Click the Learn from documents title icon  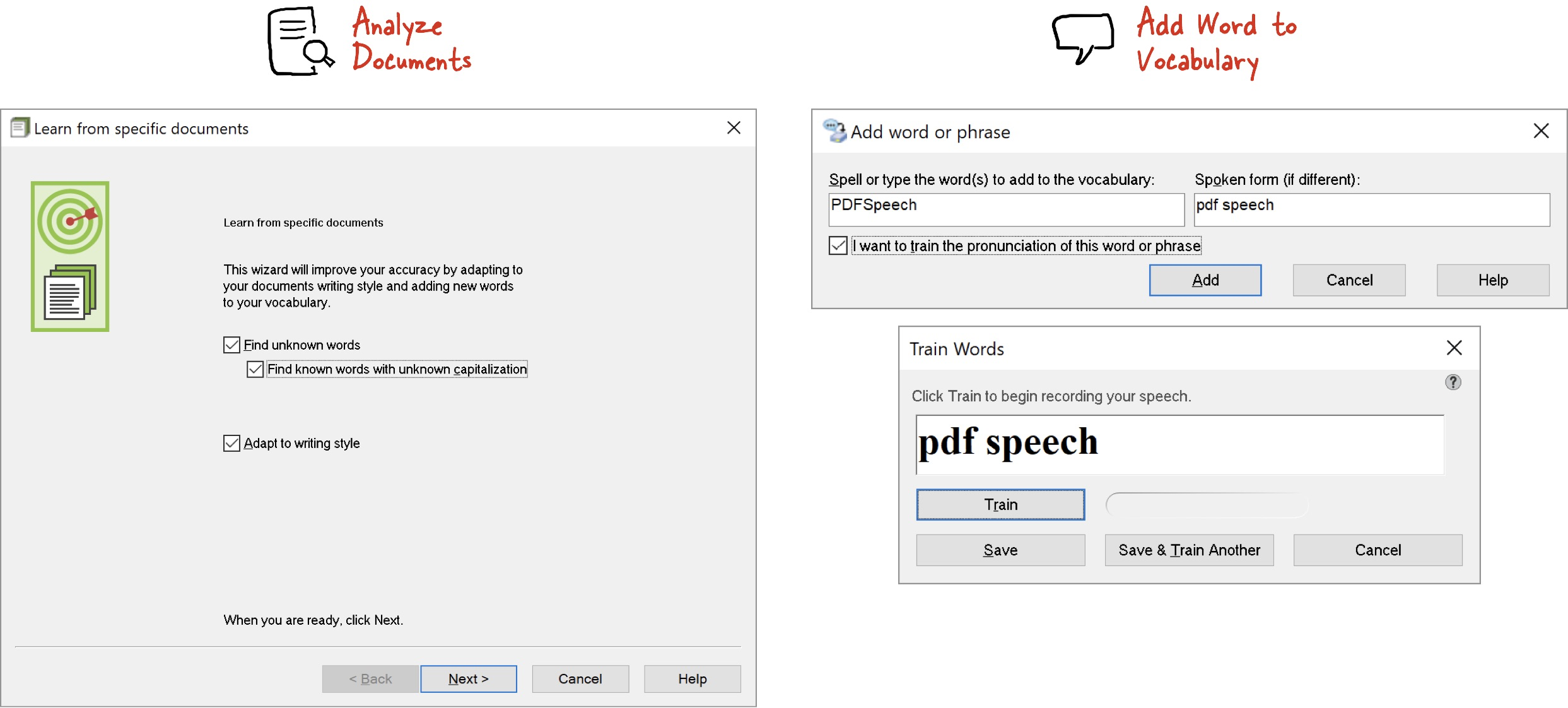click(20, 128)
